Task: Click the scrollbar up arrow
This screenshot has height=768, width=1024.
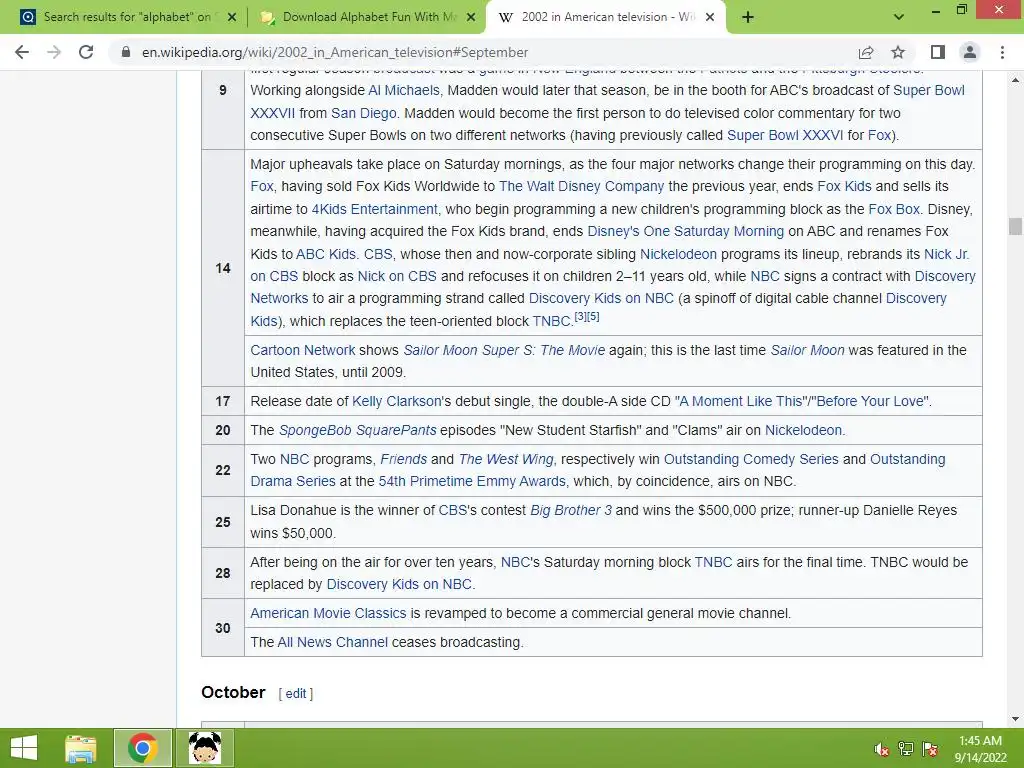Action: click(1015, 80)
